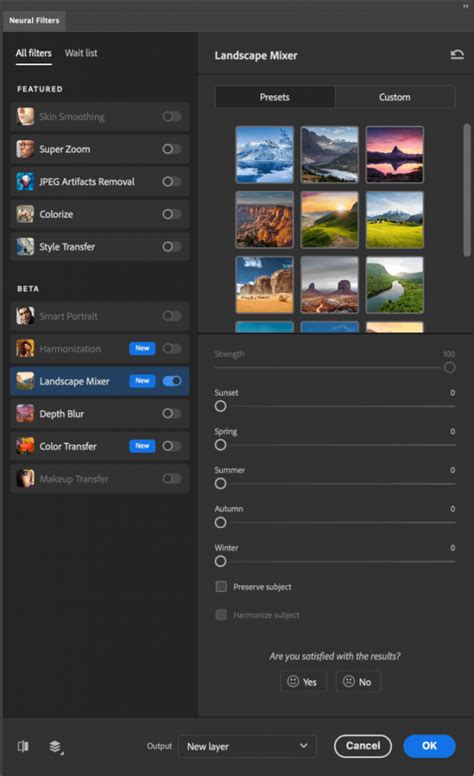Turn on the Style Transfer toggle
Image resolution: width=474 pixels, height=776 pixels.
point(172,246)
